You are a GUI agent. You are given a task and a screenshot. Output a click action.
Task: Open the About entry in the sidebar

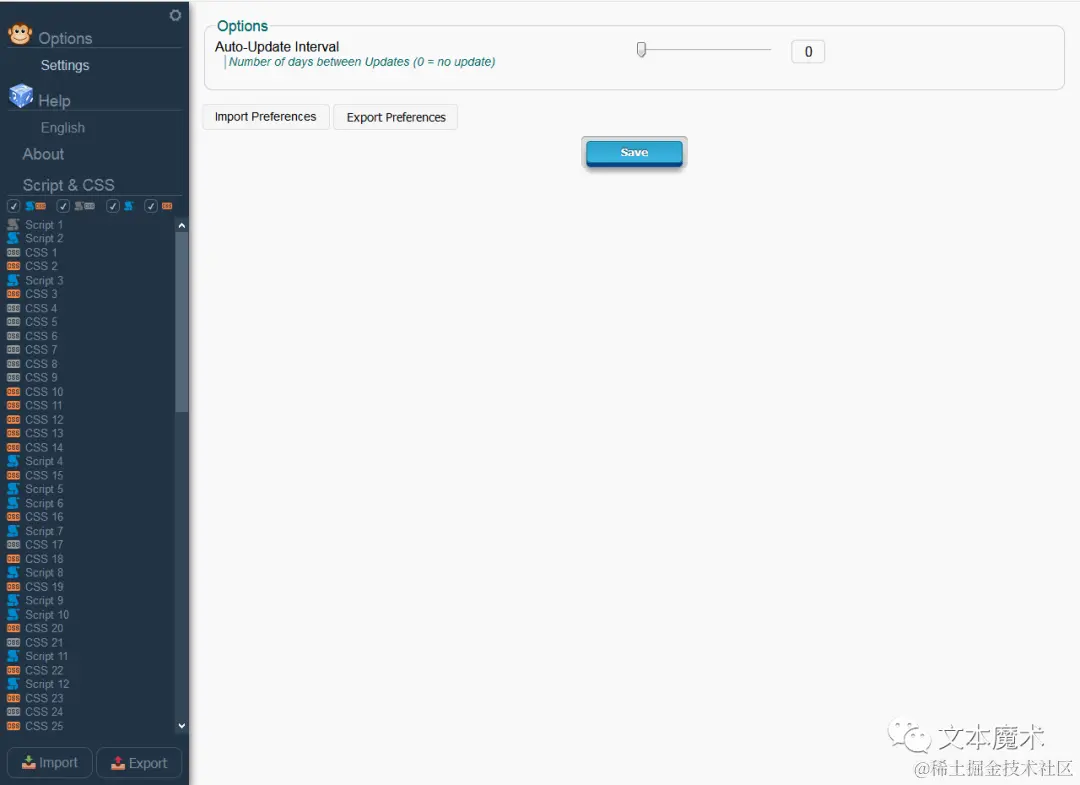(43, 154)
